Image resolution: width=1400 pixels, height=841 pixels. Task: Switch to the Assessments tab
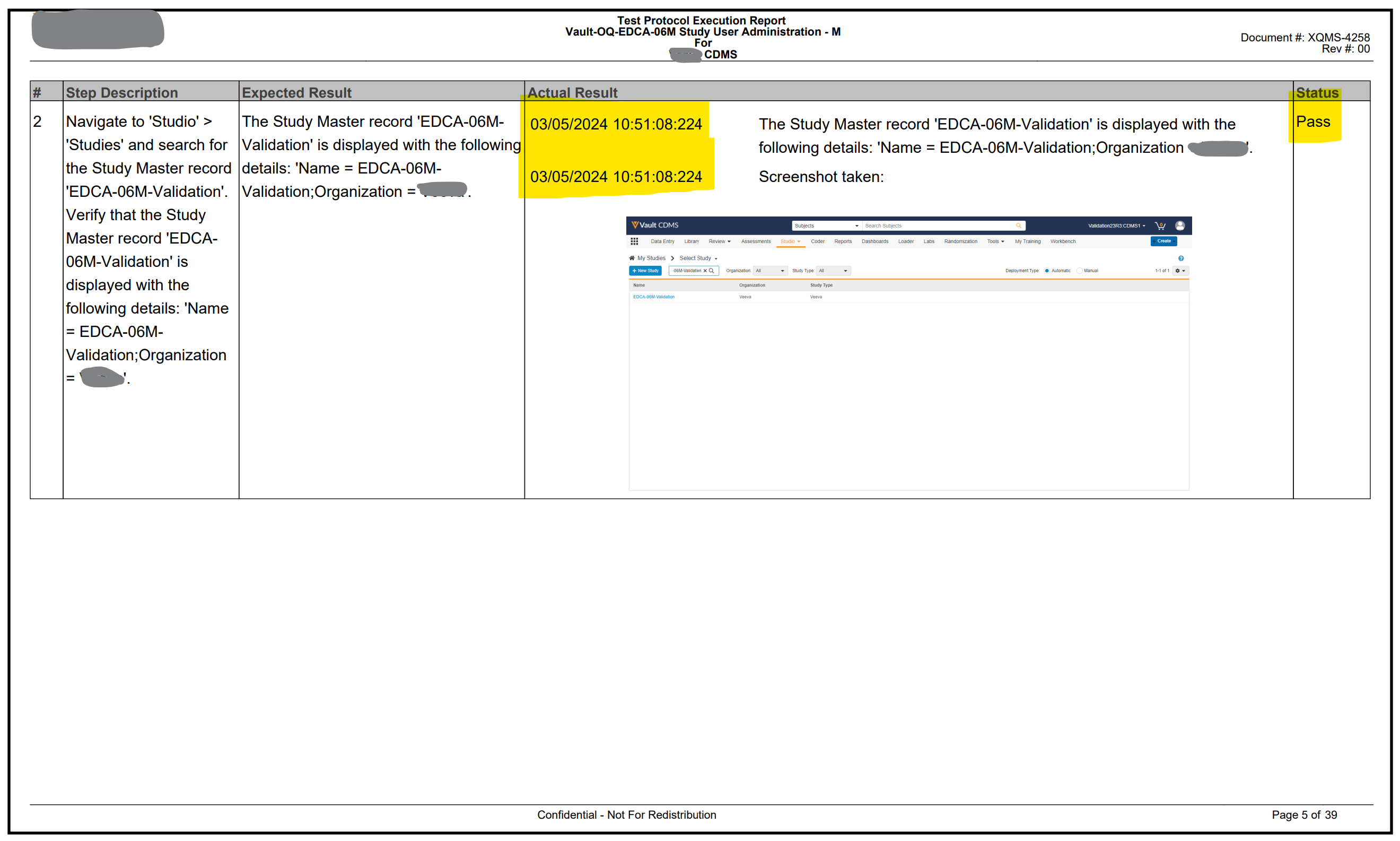click(756, 241)
